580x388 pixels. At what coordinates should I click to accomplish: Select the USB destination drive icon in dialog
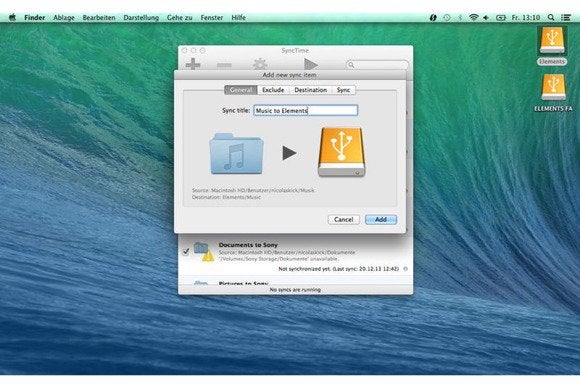[x=341, y=152]
